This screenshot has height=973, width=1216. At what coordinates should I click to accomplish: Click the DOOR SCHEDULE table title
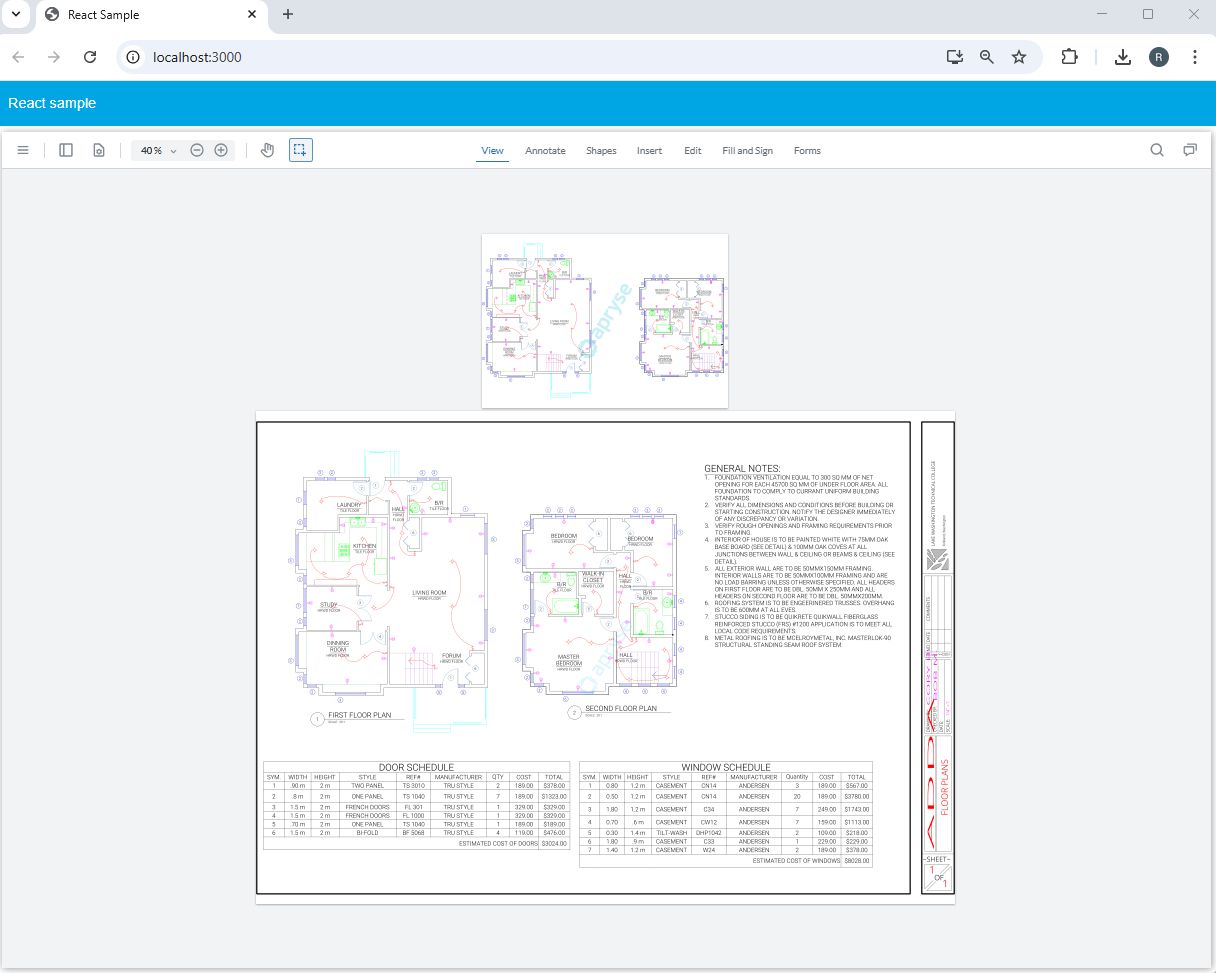point(416,767)
